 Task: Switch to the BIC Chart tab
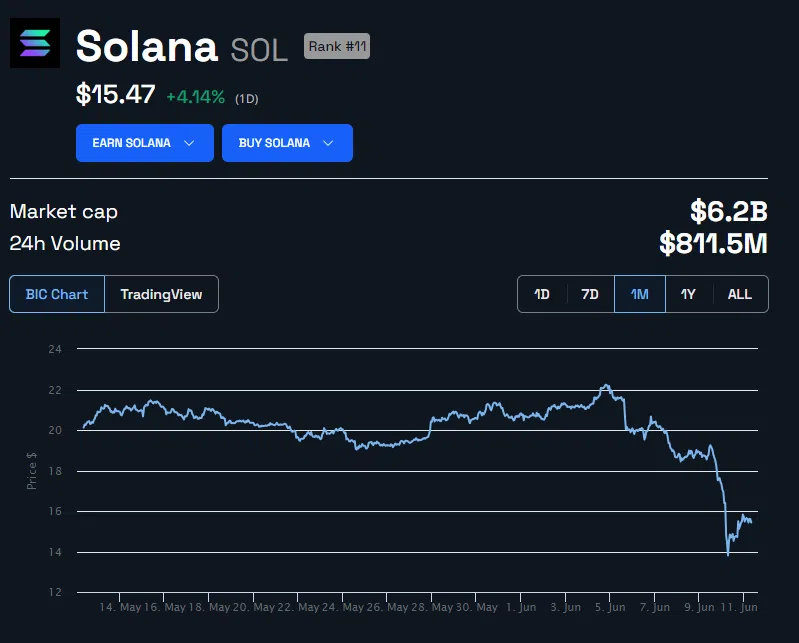pyautogui.click(x=57, y=294)
